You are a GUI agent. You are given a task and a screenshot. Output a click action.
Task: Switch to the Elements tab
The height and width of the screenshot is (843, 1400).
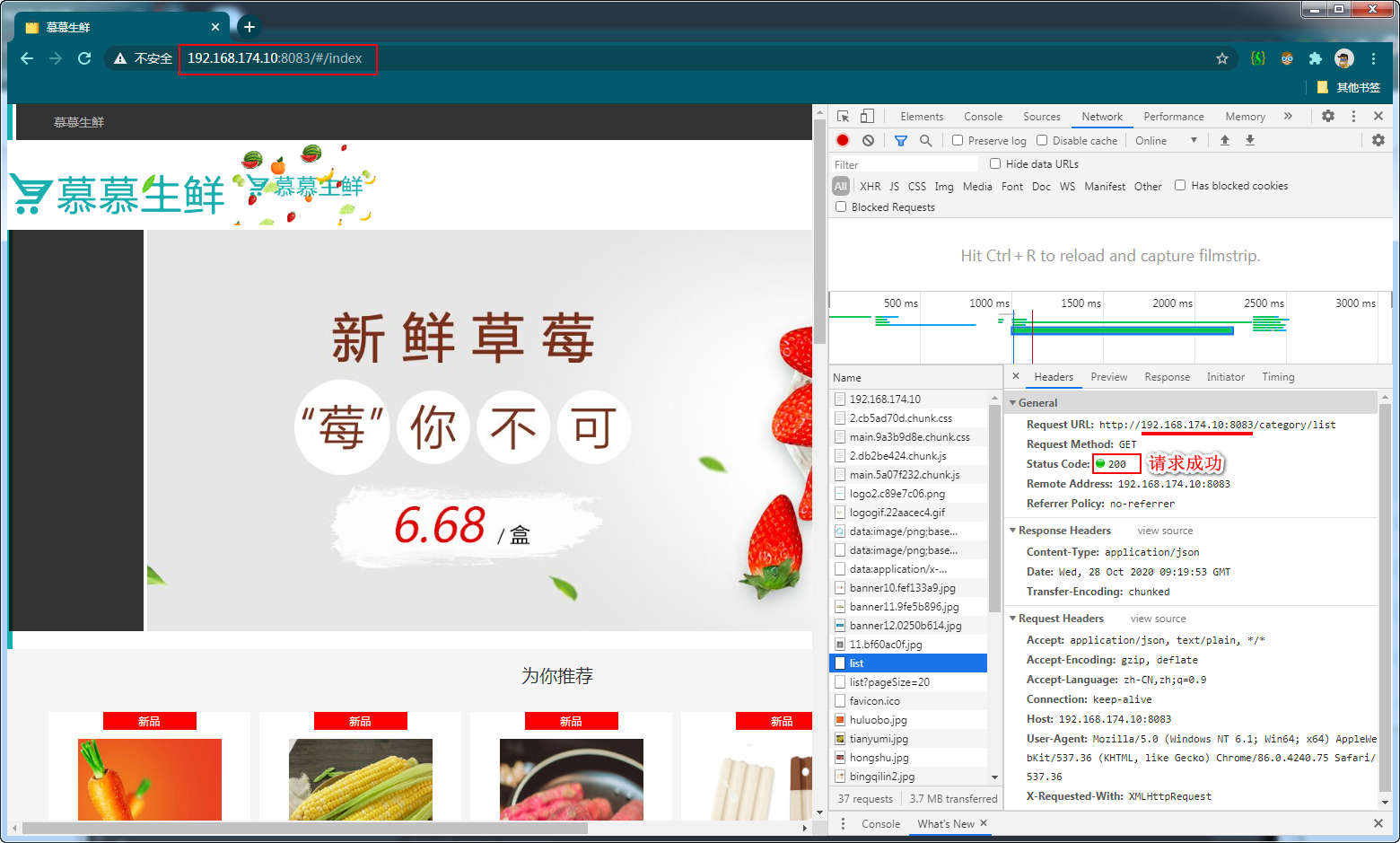click(922, 117)
